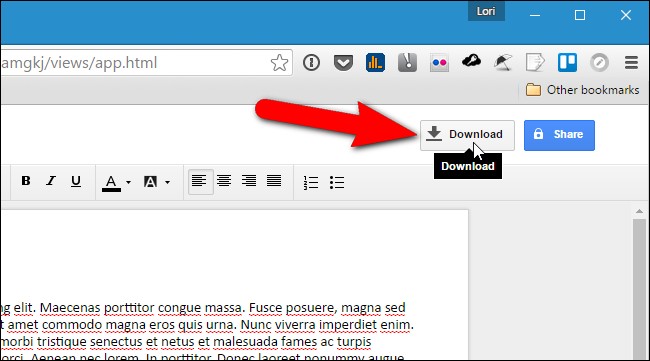This screenshot has height=361, width=650.
Task: Click the gray compass extension icon
Action: click(x=599, y=63)
